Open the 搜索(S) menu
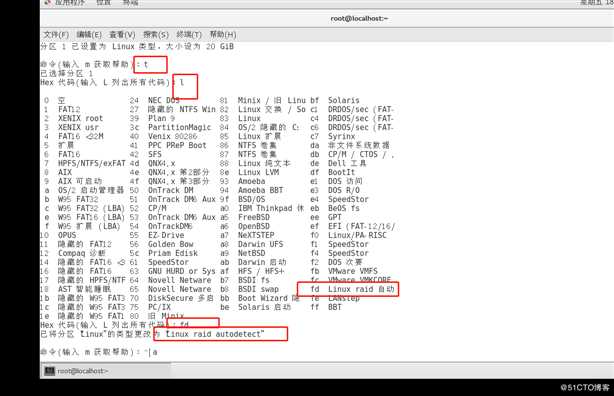The image size is (614, 396). pyautogui.click(x=156, y=34)
